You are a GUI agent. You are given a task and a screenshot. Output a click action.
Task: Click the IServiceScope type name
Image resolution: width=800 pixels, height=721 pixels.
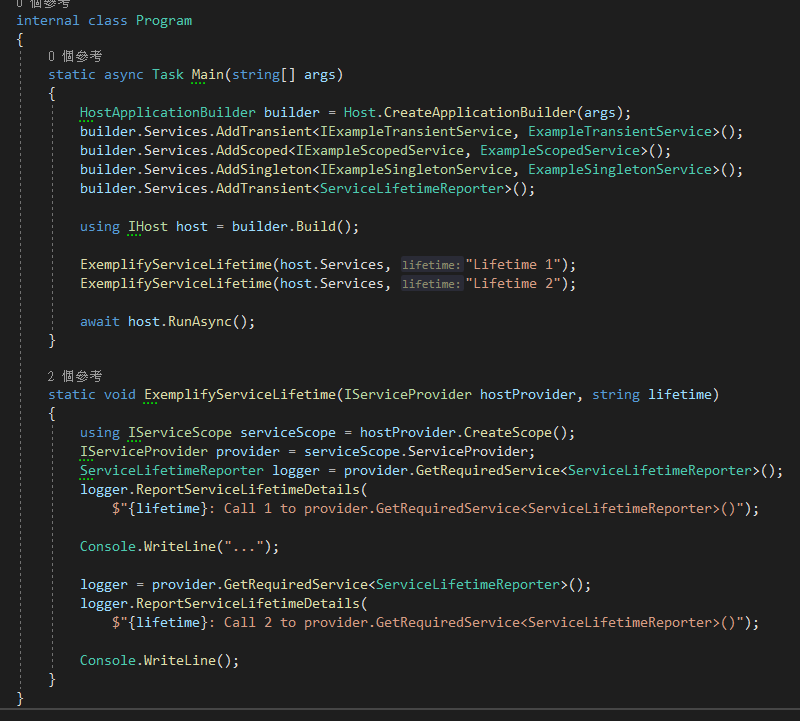[180, 433]
